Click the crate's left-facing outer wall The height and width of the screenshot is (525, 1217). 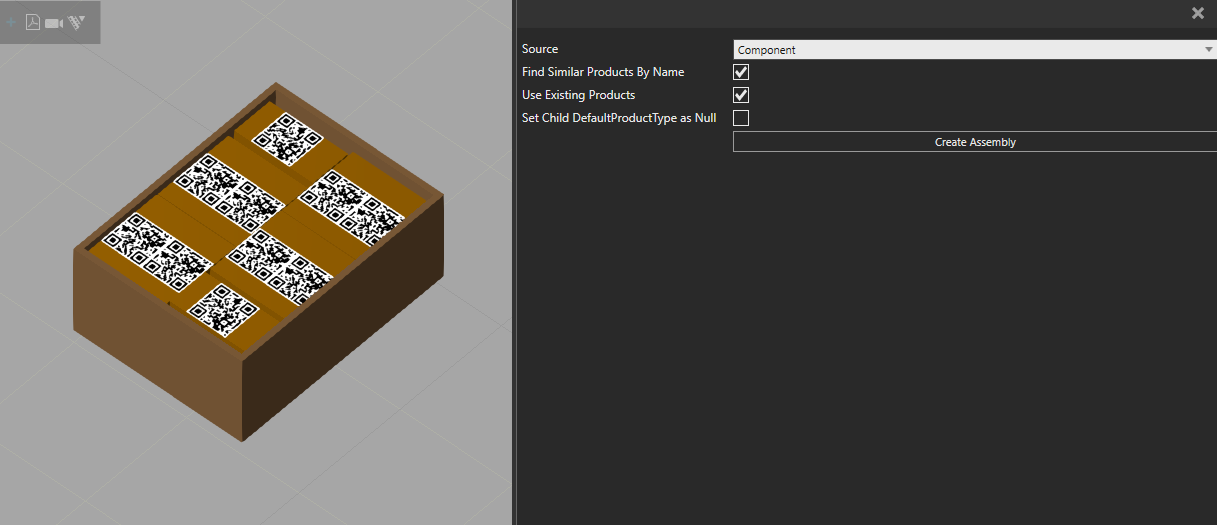coord(155,340)
